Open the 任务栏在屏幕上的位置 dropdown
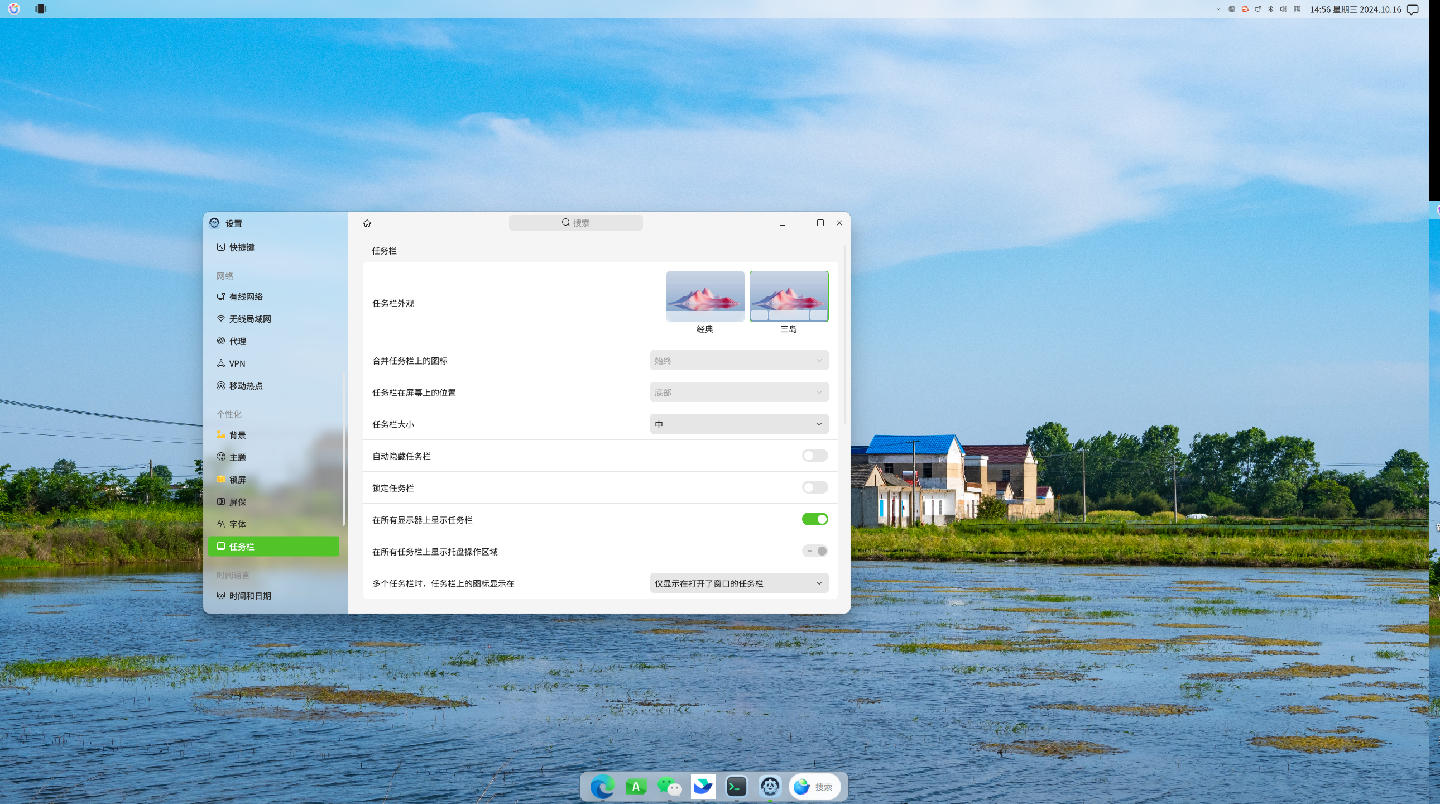 click(739, 392)
